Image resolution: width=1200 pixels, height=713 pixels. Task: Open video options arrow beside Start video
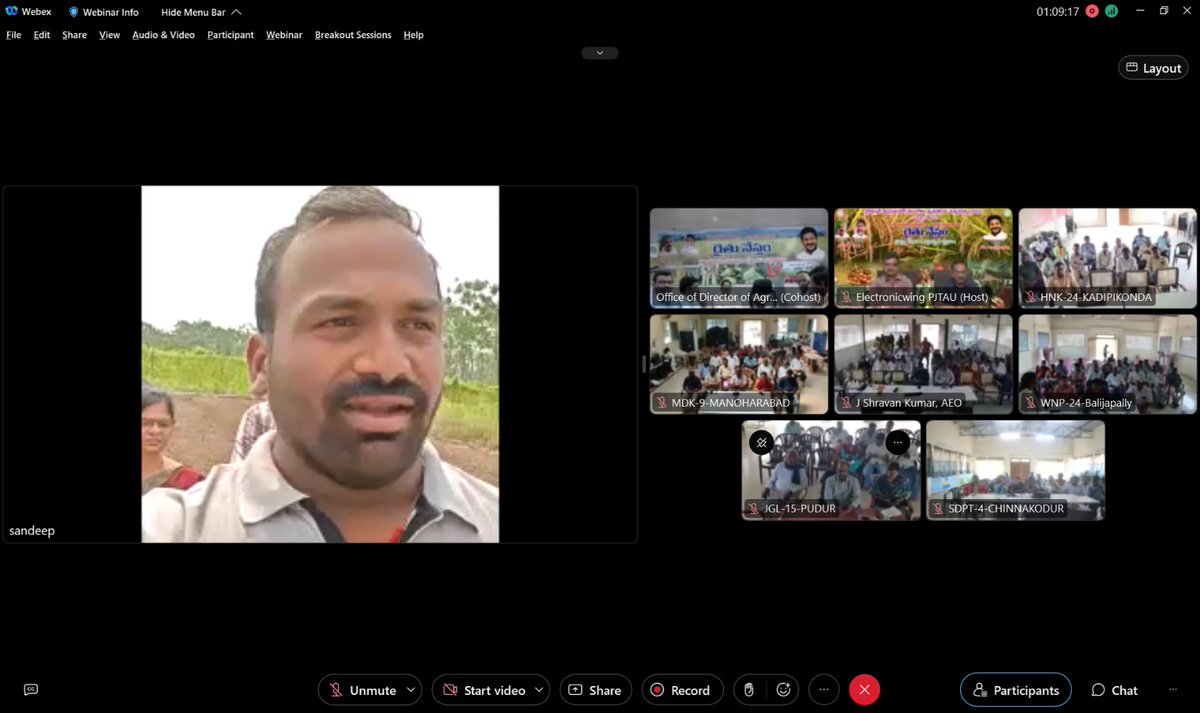pyautogui.click(x=540, y=690)
